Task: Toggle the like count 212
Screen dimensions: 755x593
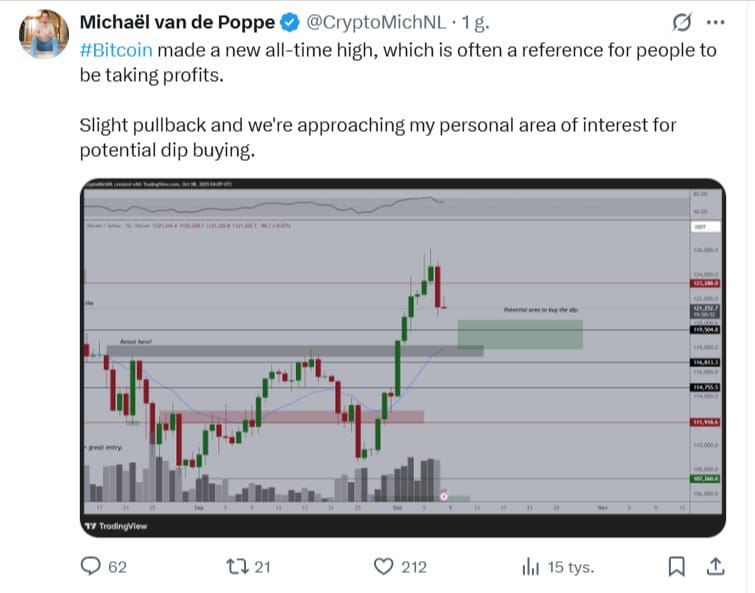Action: tap(414, 567)
